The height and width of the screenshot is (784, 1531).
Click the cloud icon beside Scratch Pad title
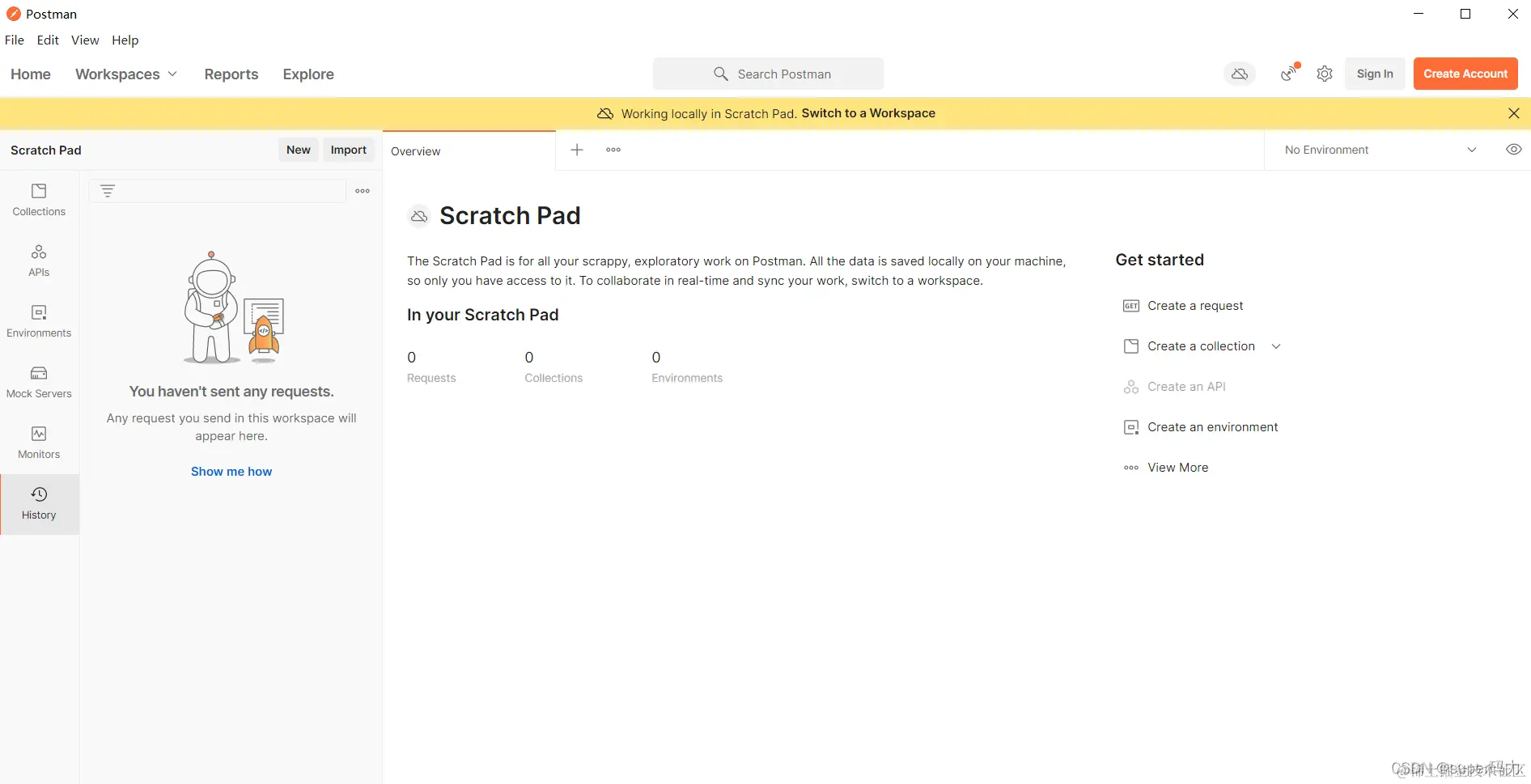[418, 216]
